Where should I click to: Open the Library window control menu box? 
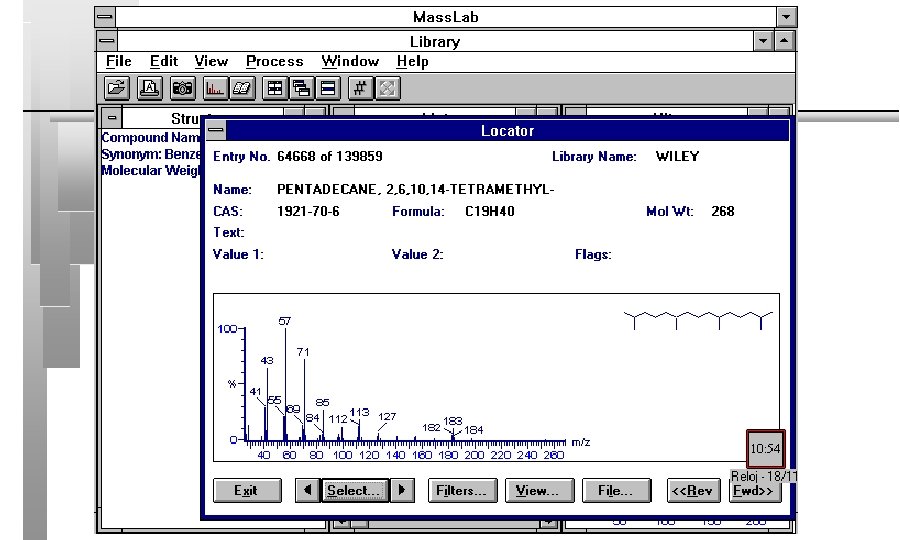(x=106, y=41)
